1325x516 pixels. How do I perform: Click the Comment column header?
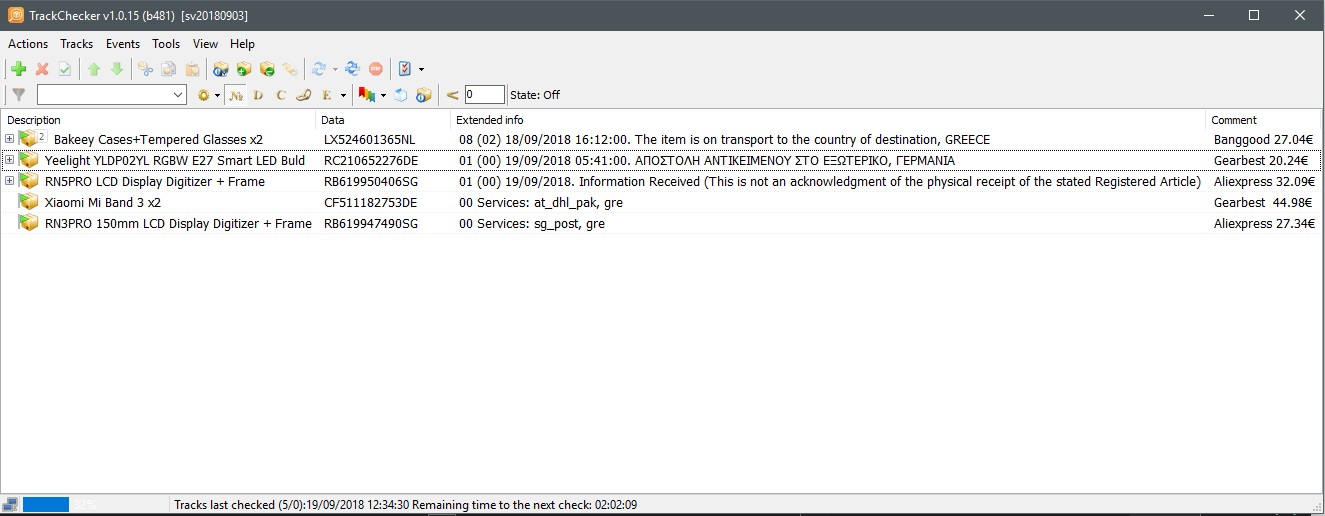point(1234,120)
